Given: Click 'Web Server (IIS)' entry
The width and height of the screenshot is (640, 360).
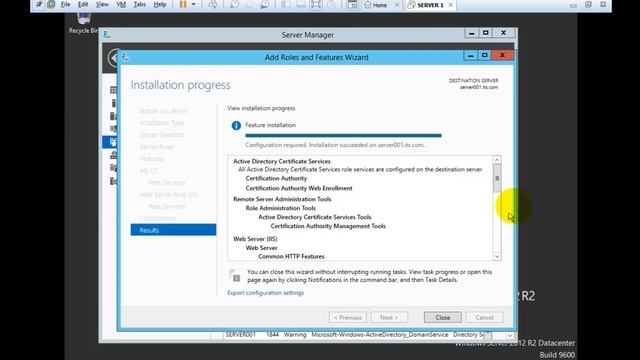Looking at the screenshot, I should coord(255,239).
